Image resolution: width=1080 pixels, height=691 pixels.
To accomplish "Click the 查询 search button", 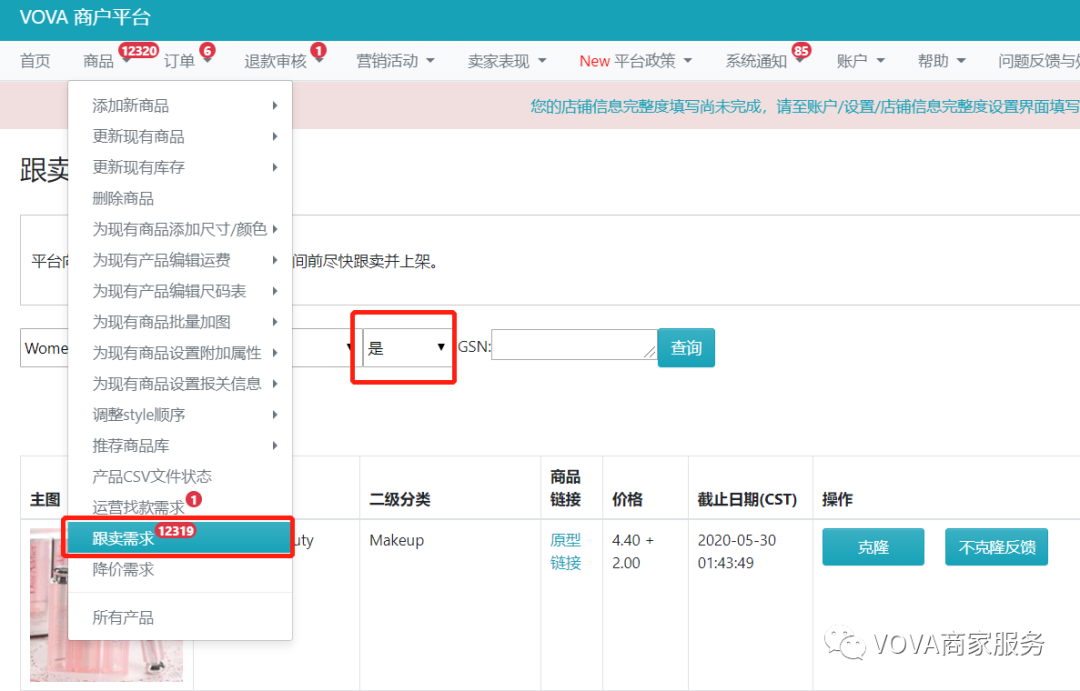I will point(686,347).
